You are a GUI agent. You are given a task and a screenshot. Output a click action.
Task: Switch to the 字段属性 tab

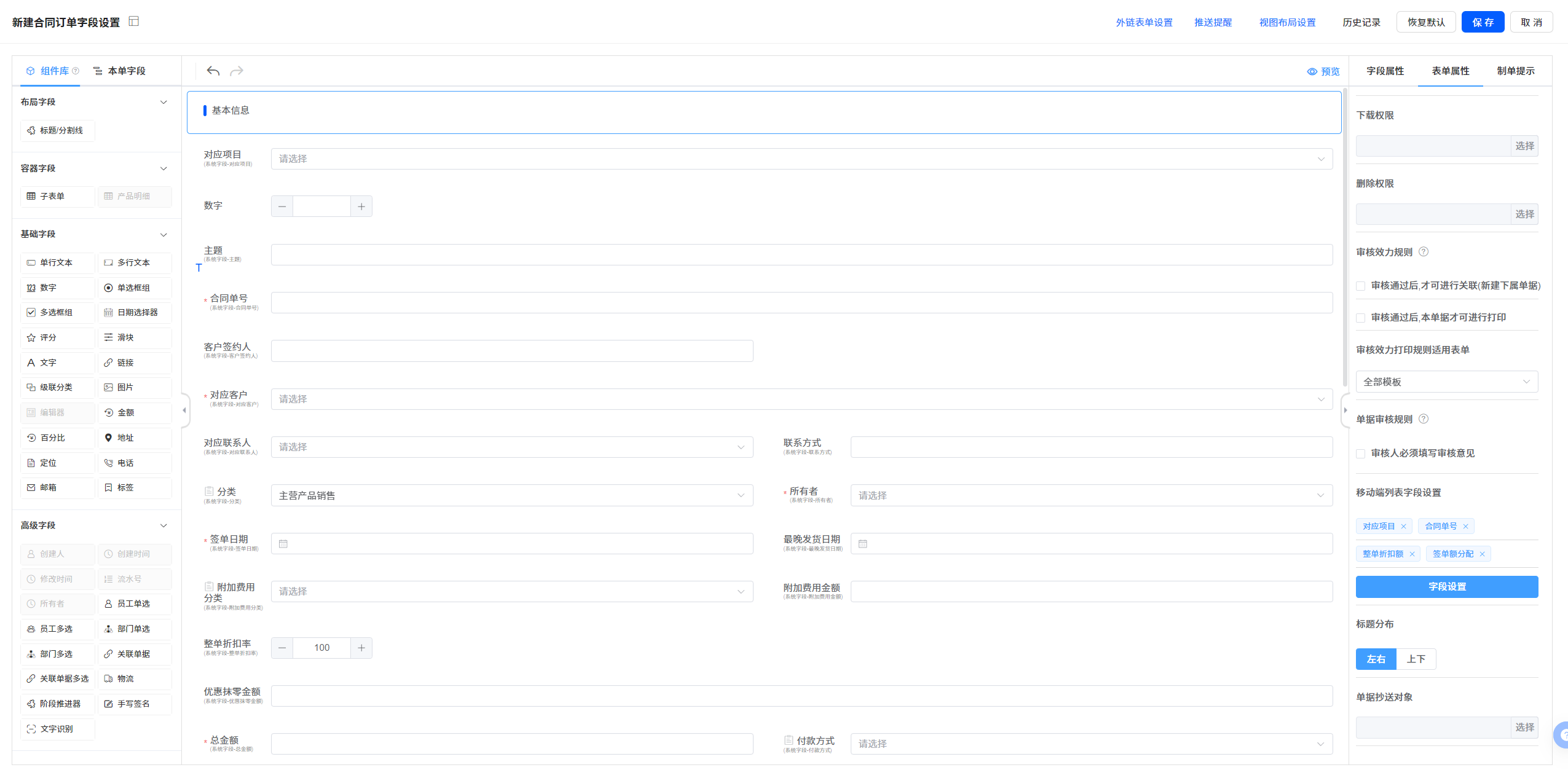point(1385,71)
